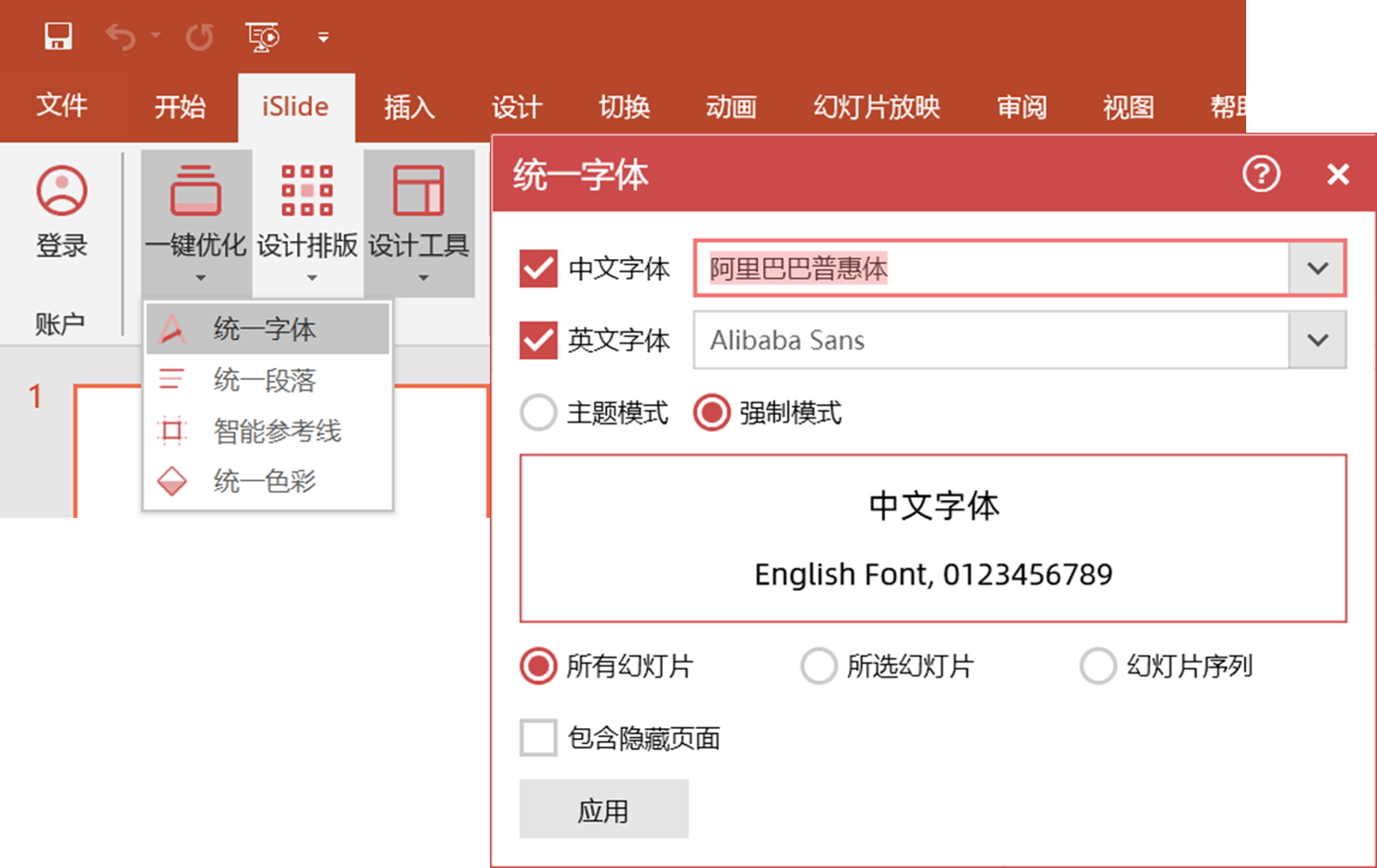Click the Undo arrow icon

[120, 37]
